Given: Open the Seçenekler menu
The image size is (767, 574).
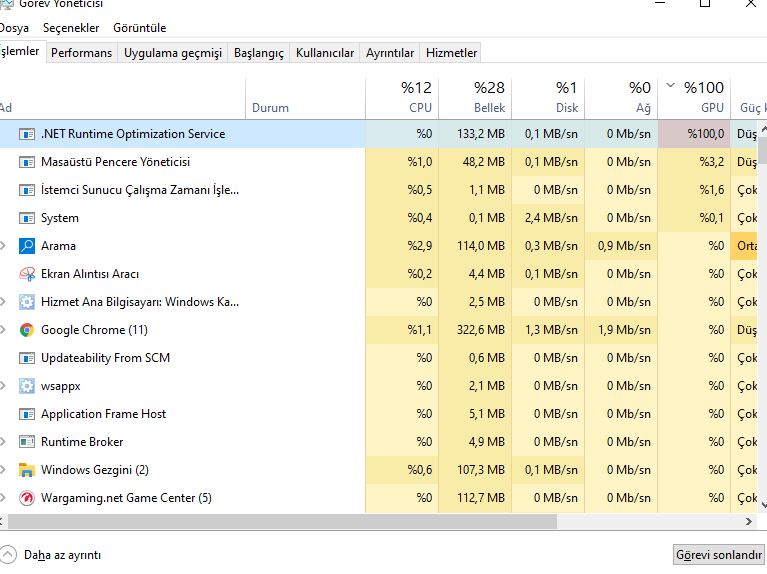Looking at the screenshot, I should click(x=71, y=28).
